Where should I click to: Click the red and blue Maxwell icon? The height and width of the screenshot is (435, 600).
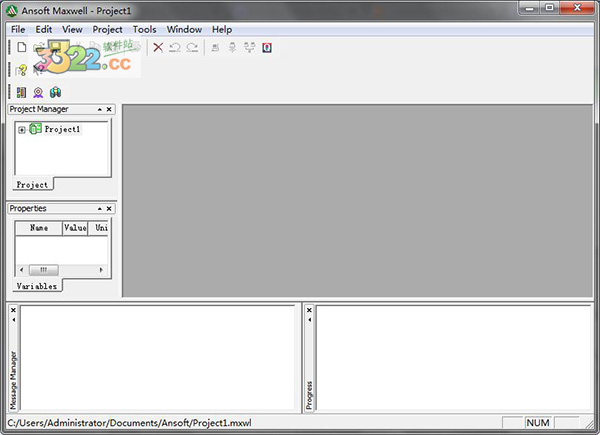tap(267, 47)
